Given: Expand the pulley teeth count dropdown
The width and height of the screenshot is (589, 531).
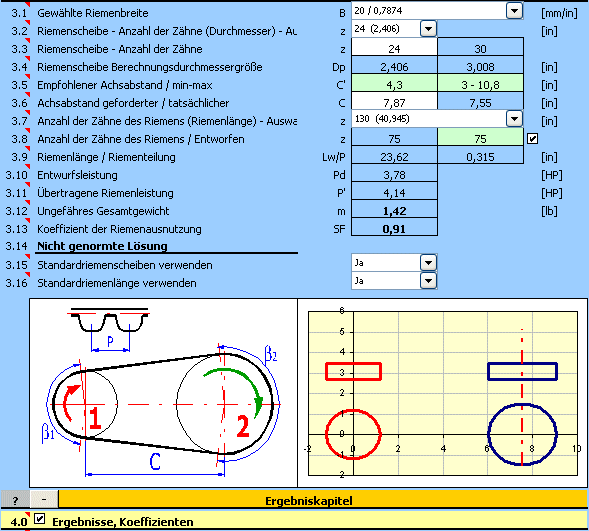Looking at the screenshot, I should coord(428,29).
